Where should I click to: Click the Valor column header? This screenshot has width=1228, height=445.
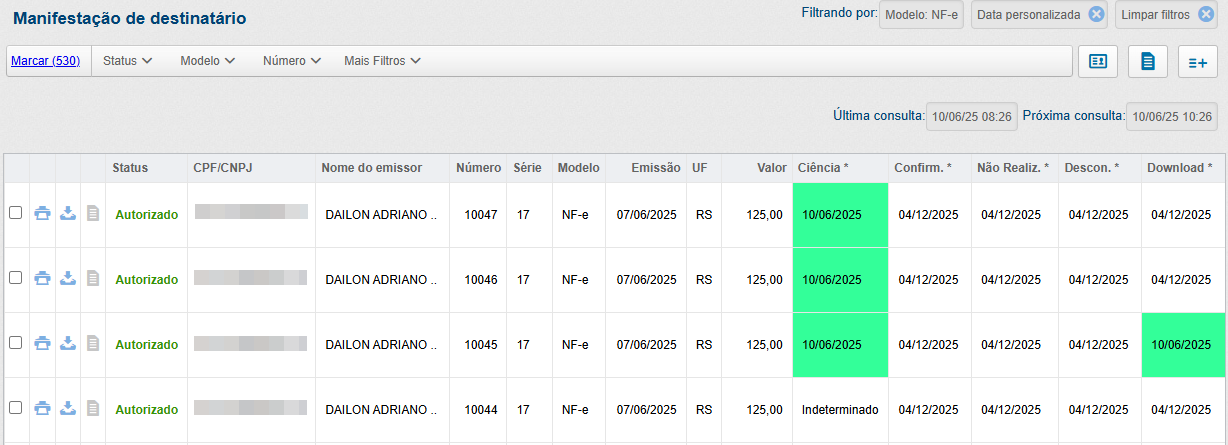tap(771, 168)
